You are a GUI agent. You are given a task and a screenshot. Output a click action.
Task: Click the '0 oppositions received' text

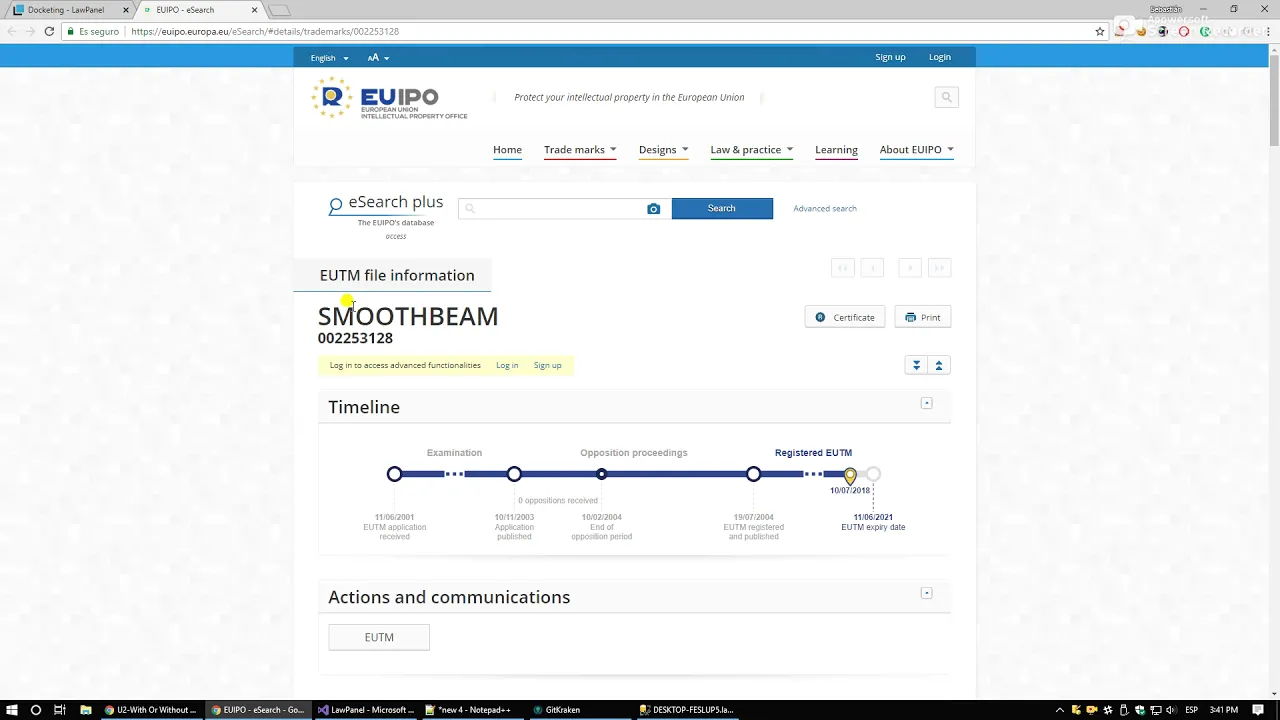558,500
